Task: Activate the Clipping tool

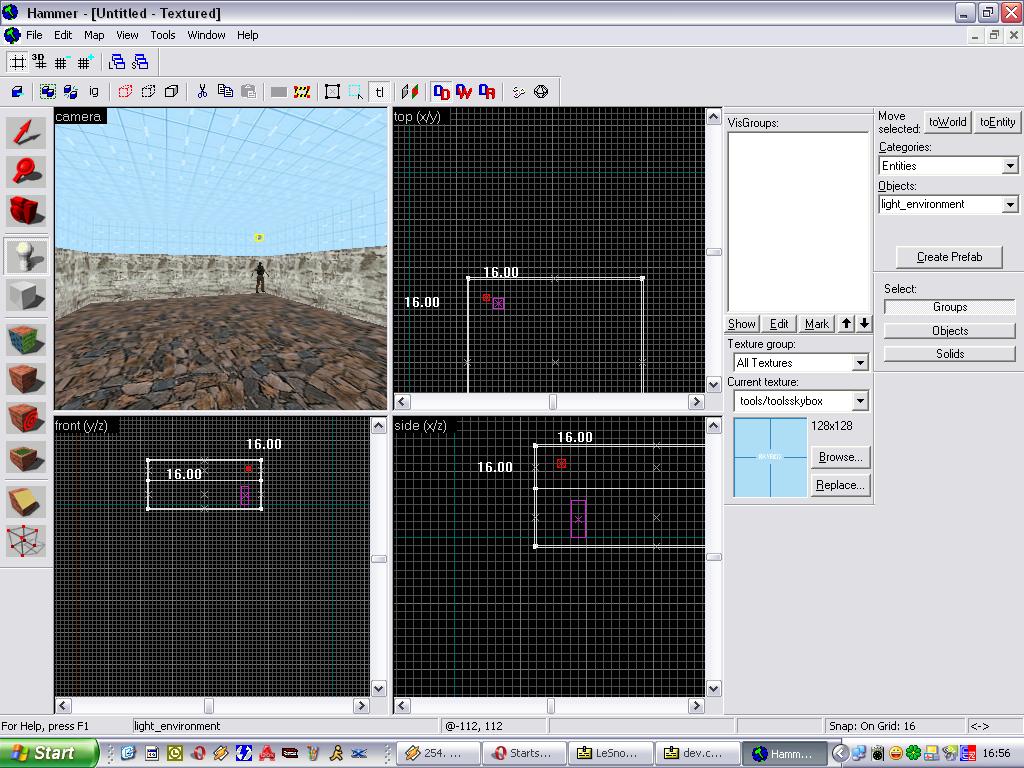Action: 26,502
